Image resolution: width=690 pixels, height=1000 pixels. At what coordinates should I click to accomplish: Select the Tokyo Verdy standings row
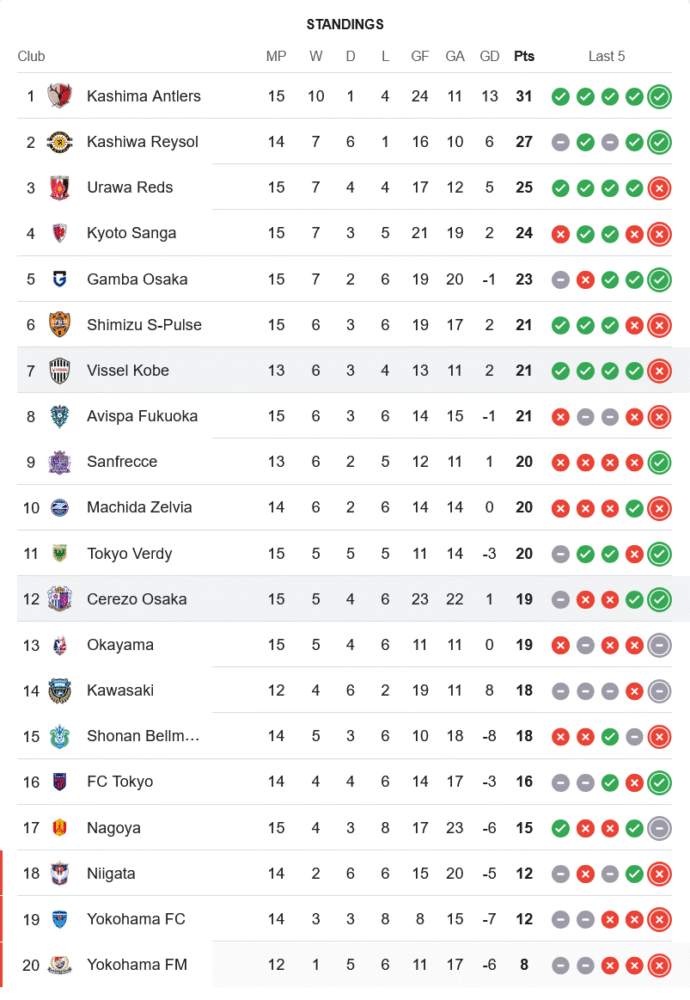(345, 553)
